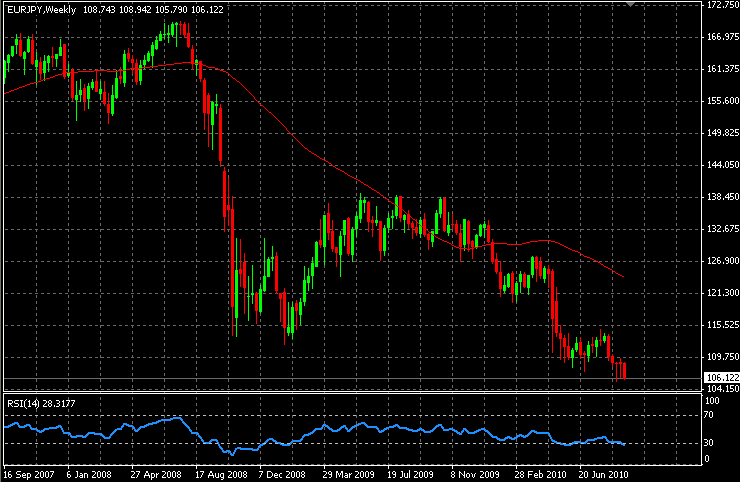The height and width of the screenshot is (482, 740).
Task: Click the 132.675 price axis label
Action: (x=723, y=229)
